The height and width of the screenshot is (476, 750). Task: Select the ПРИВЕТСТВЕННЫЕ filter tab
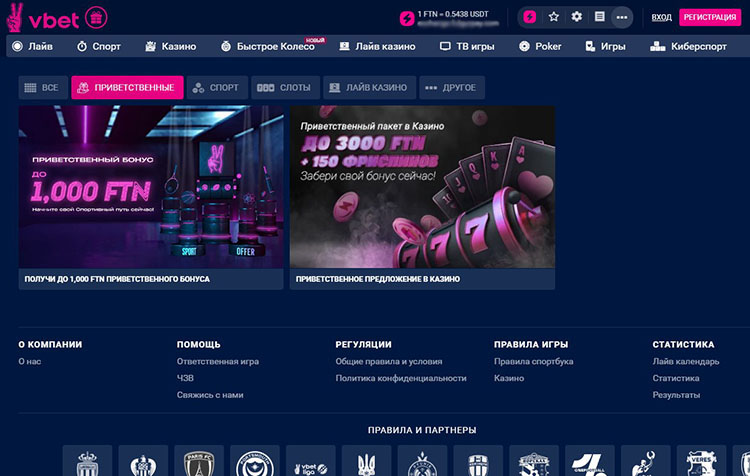127,88
